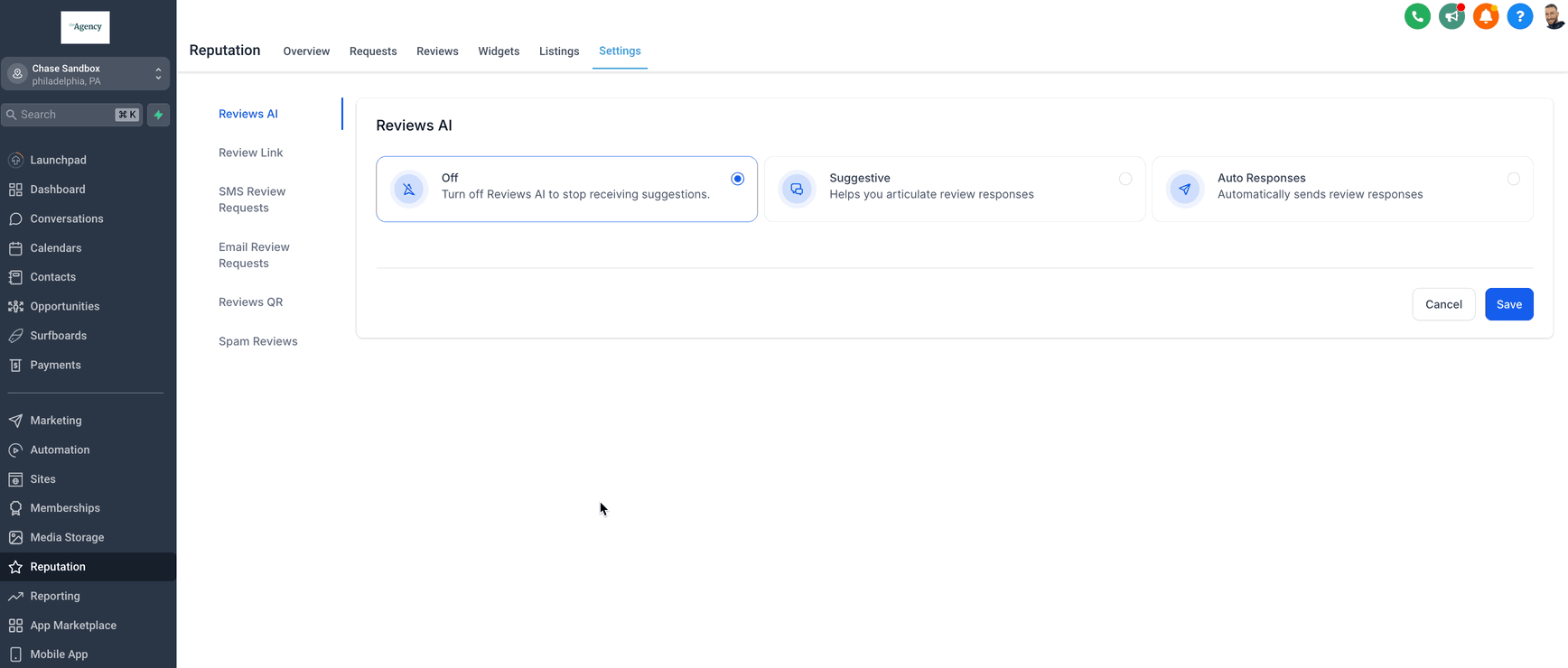The height and width of the screenshot is (668, 1568).
Task: Open Spam Reviews settings section
Action: click(257, 341)
